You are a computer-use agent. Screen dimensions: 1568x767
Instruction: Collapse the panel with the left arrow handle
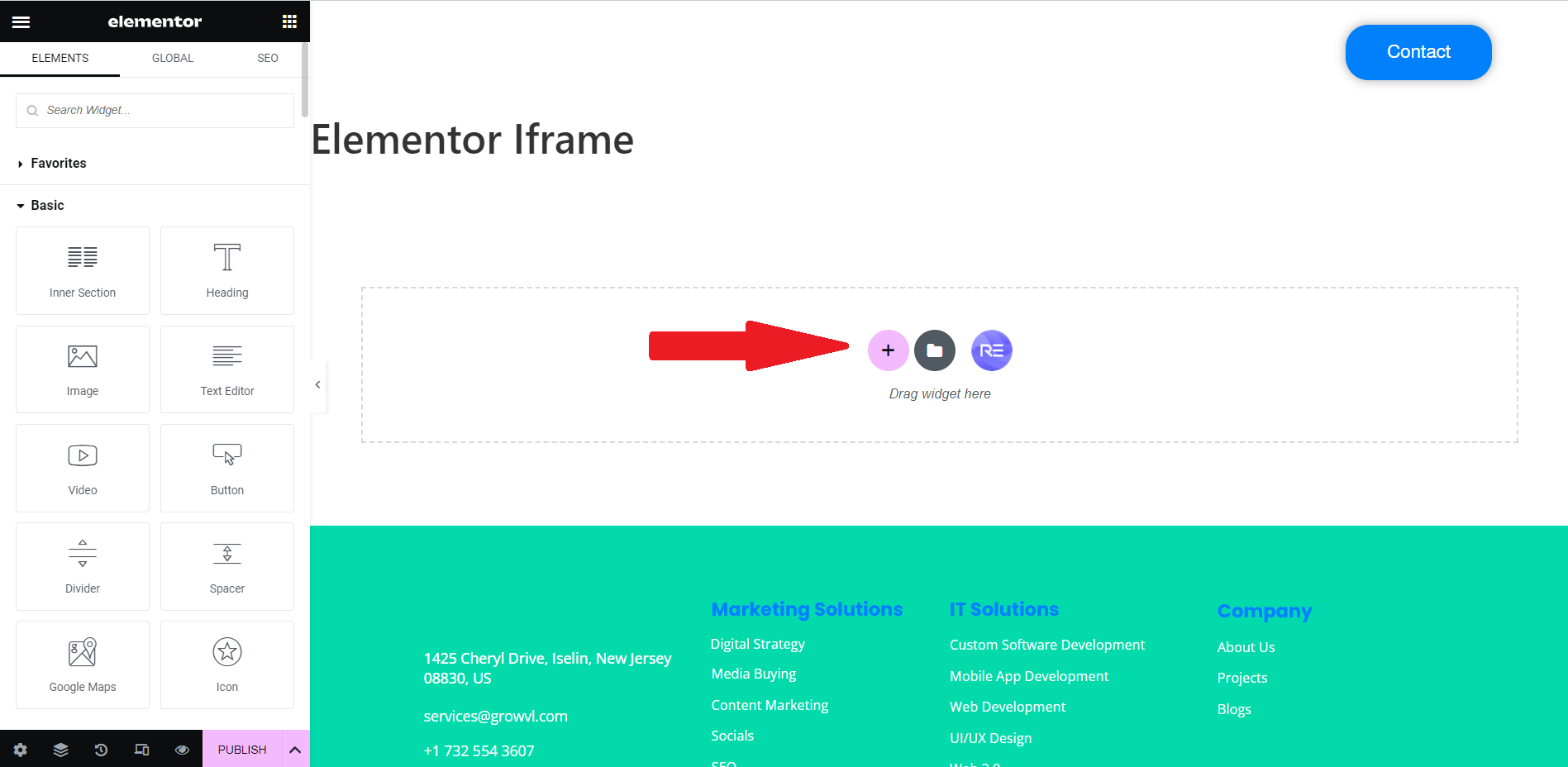pos(317,384)
